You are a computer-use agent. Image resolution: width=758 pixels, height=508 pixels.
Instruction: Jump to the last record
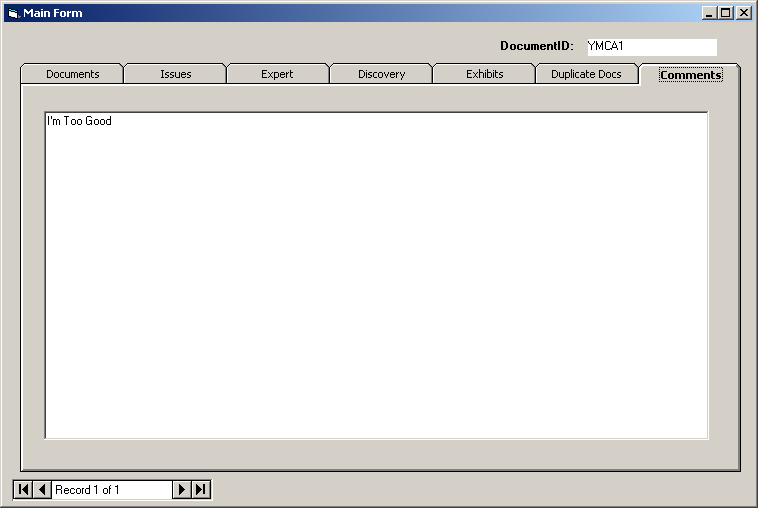[201, 489]
